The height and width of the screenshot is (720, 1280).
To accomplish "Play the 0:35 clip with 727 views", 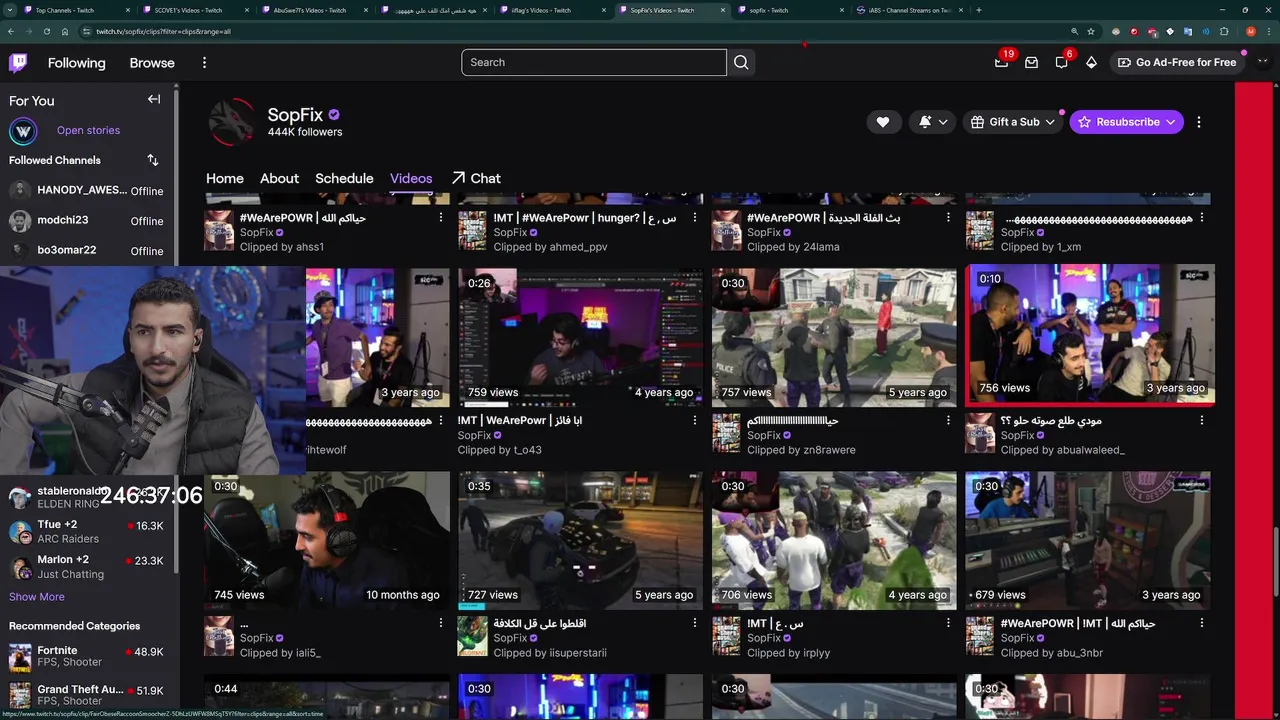I will (x=580, y=539).
